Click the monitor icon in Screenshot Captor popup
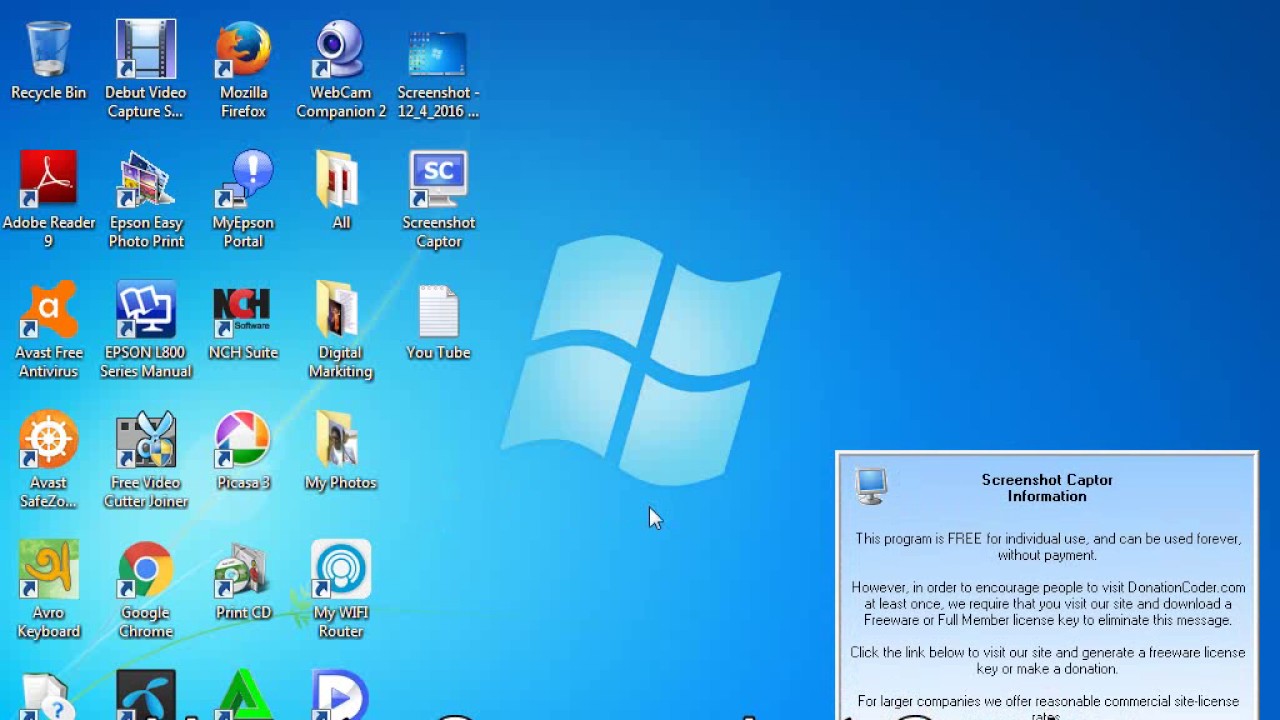This screenshot has width=1280, height=720. (x=871, y=487)
